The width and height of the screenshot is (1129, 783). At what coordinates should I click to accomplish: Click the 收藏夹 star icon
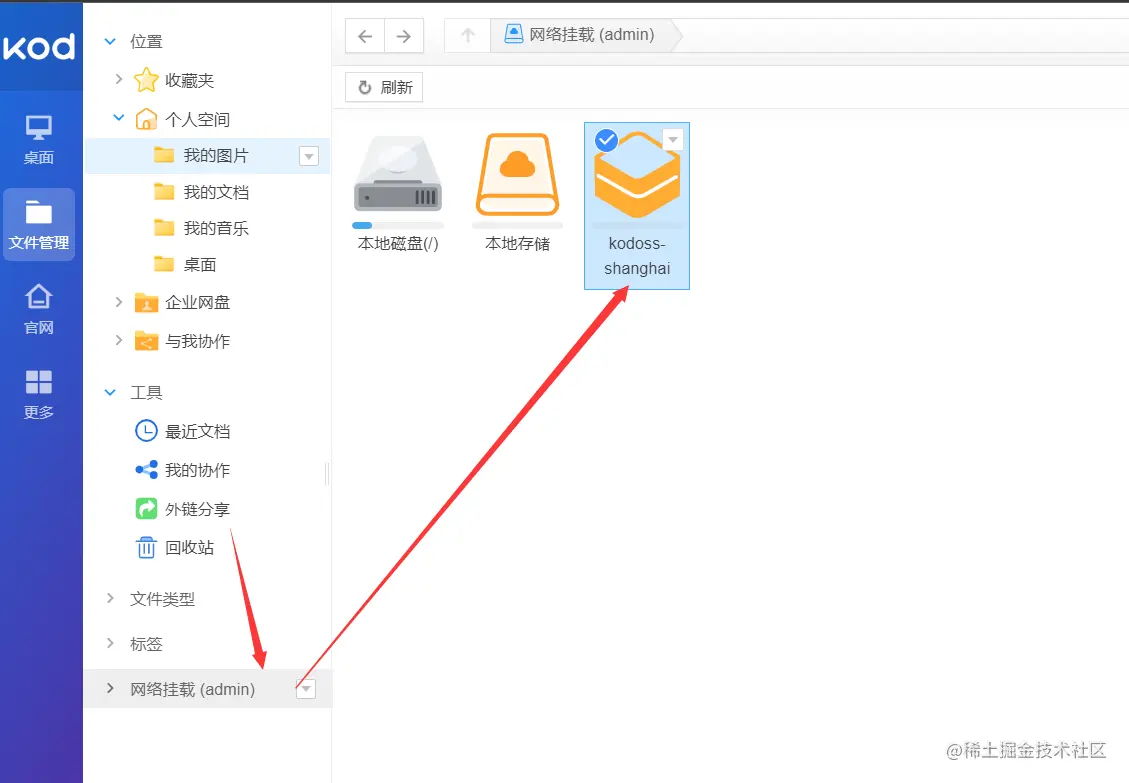click(x=146, y=80)
